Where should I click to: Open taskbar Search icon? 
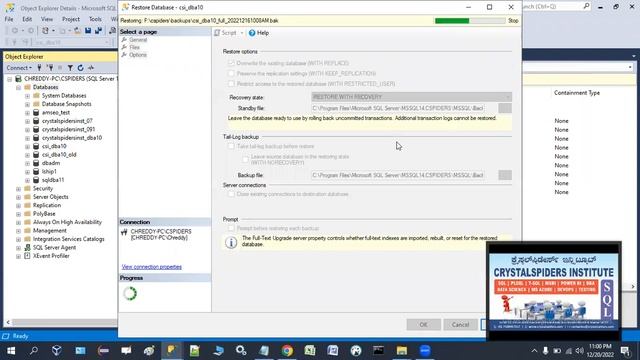point(34,351)
